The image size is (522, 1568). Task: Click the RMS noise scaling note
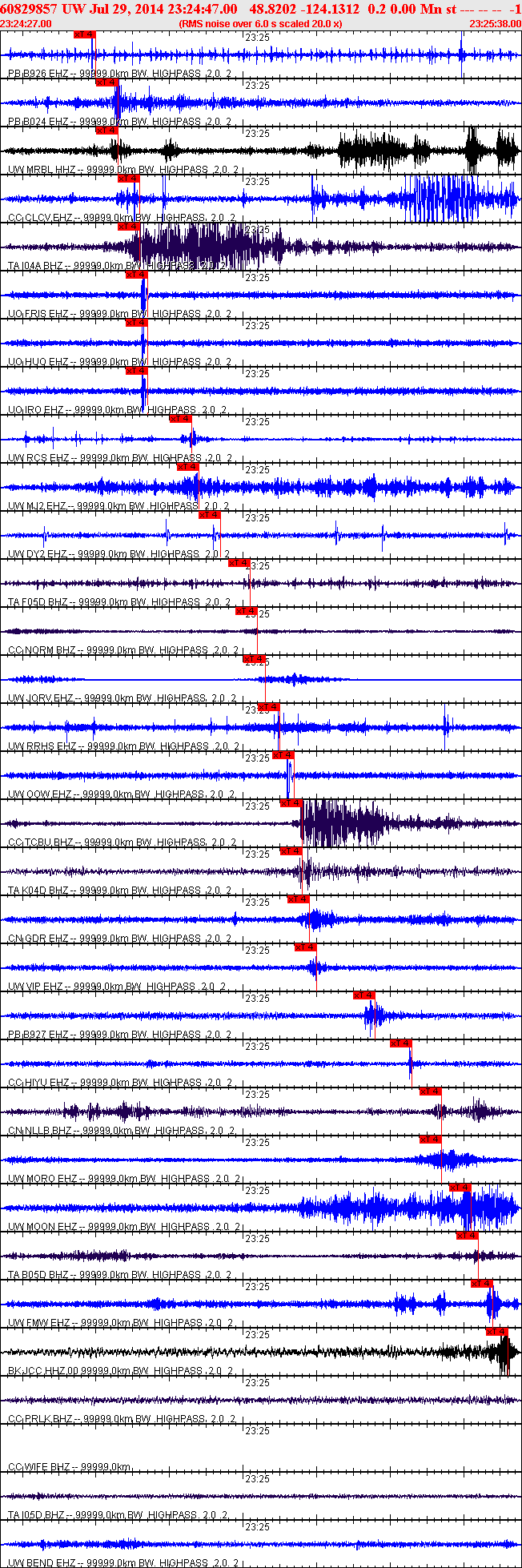click(261, 23)
